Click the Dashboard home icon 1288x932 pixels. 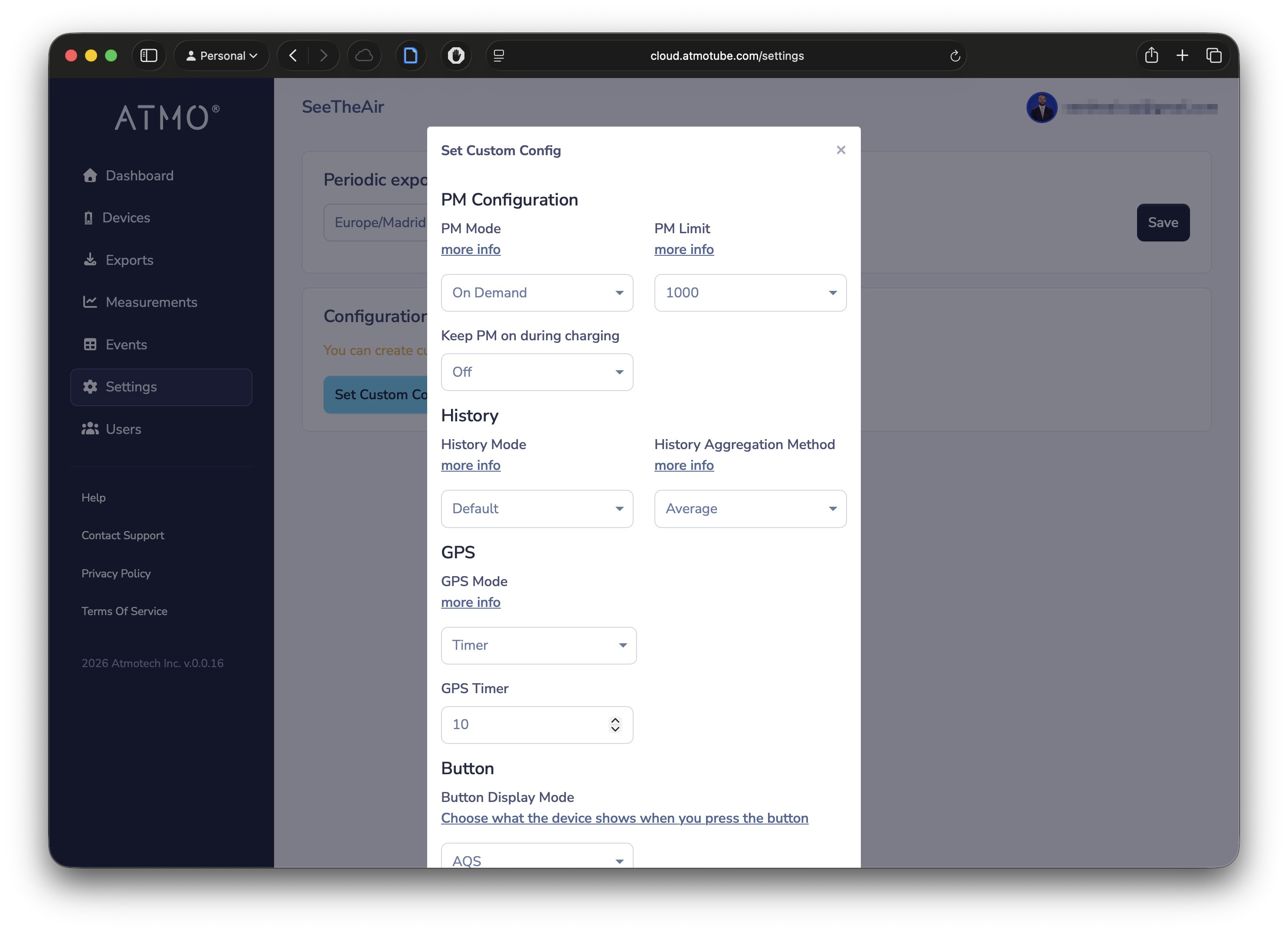click(x=90, y=176)
